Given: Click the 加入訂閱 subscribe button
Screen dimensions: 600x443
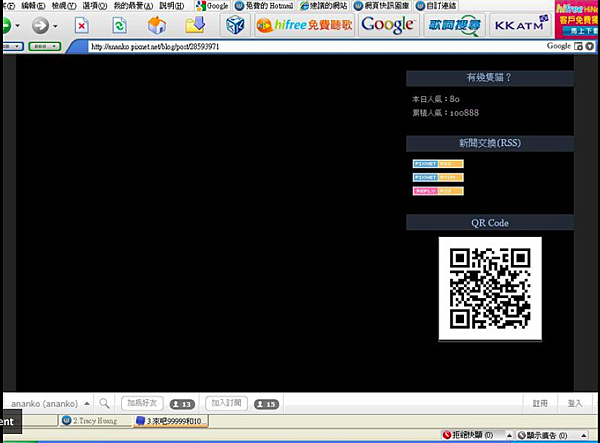Looking at the screenshot, I should 226,403.
